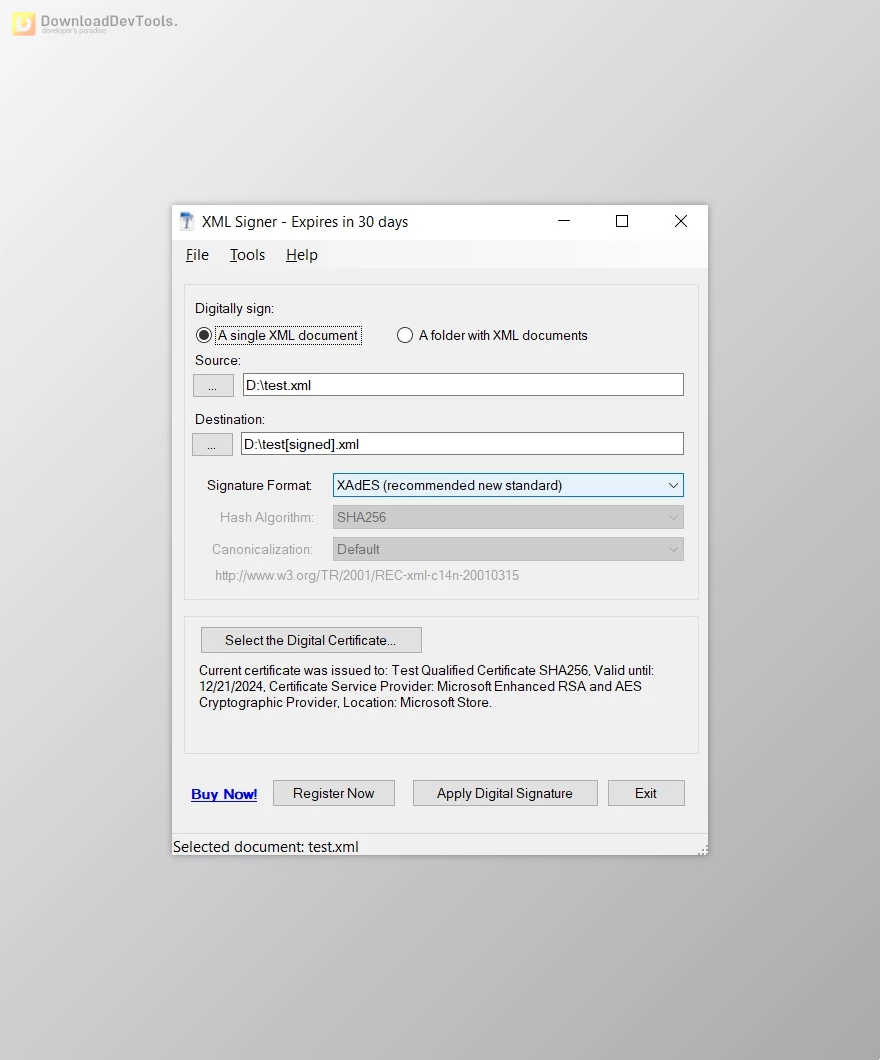Open the File menu

coord(197,255)
